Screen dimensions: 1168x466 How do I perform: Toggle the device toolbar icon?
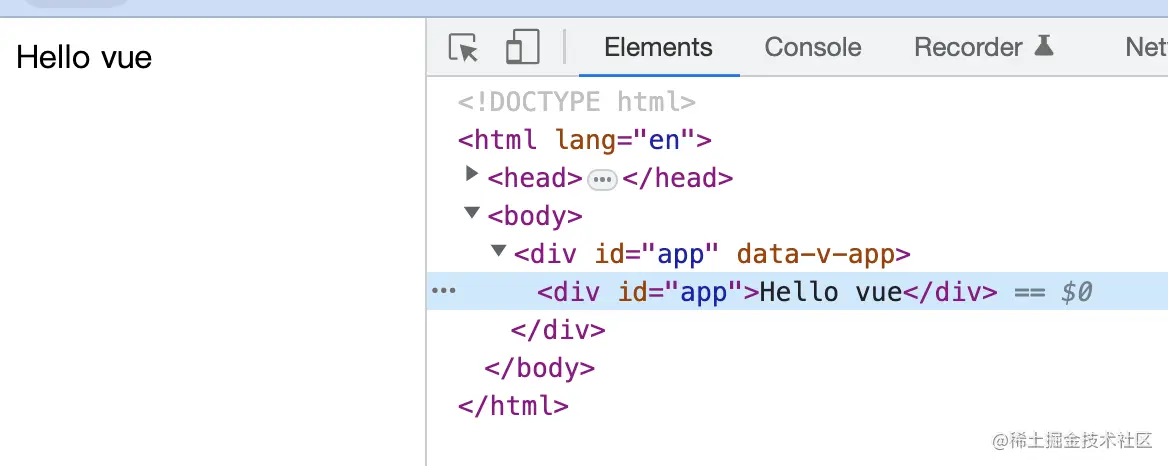522,47
